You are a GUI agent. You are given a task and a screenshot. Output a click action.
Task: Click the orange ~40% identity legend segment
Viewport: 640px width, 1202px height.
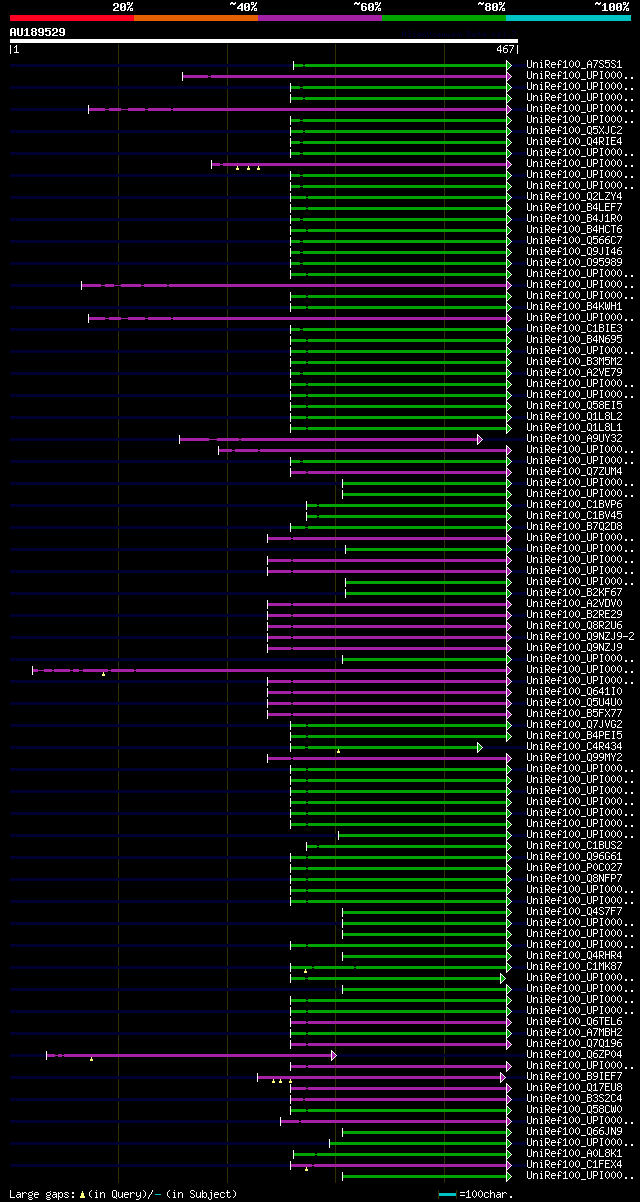point(196,18)
